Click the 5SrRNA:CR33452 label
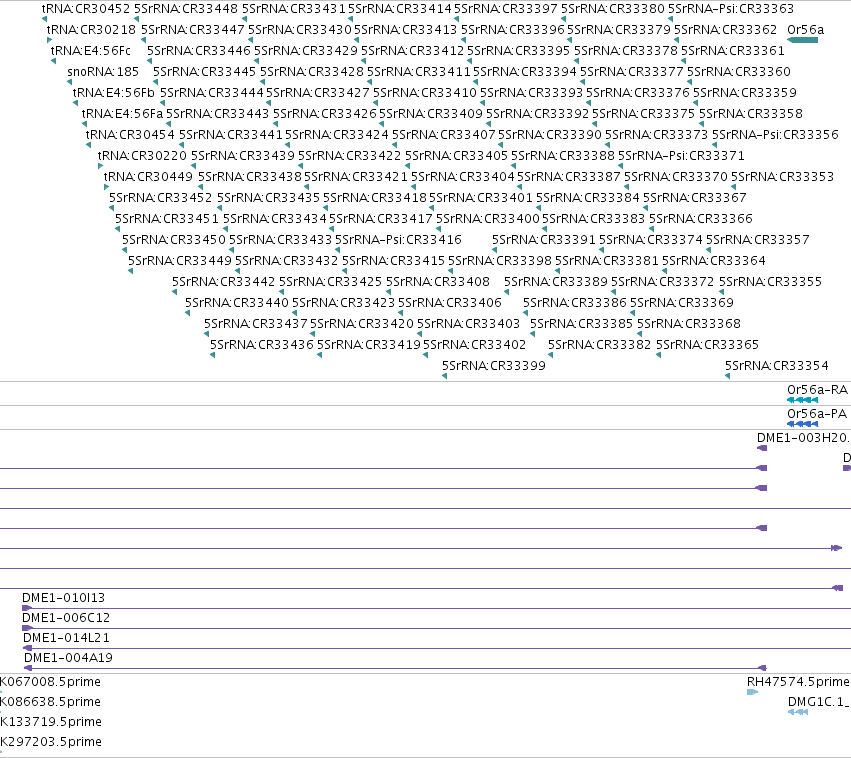The image size is (851, 758). click(161, 198)
